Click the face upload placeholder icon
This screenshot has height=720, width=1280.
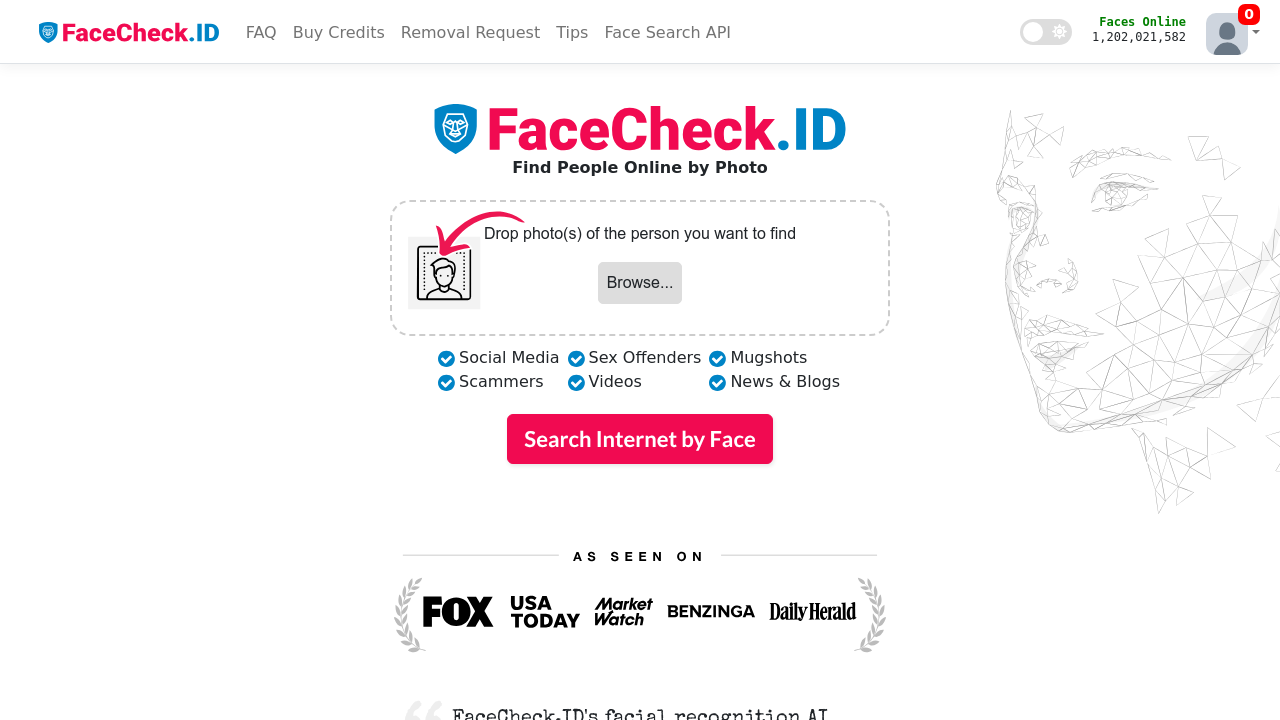[x=443, y=271]
